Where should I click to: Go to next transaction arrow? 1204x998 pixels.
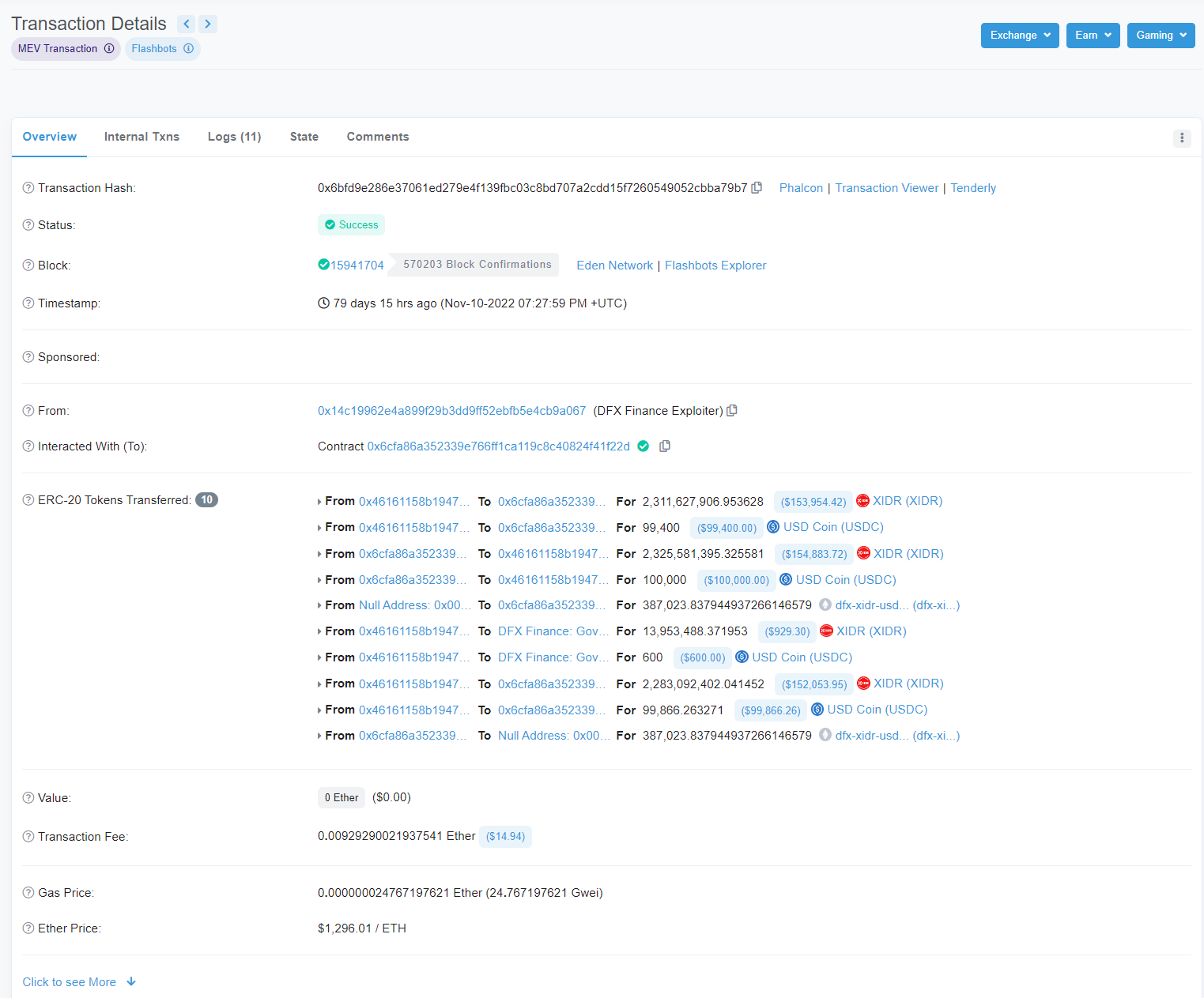pyautogui.click(x=208, y=24)
